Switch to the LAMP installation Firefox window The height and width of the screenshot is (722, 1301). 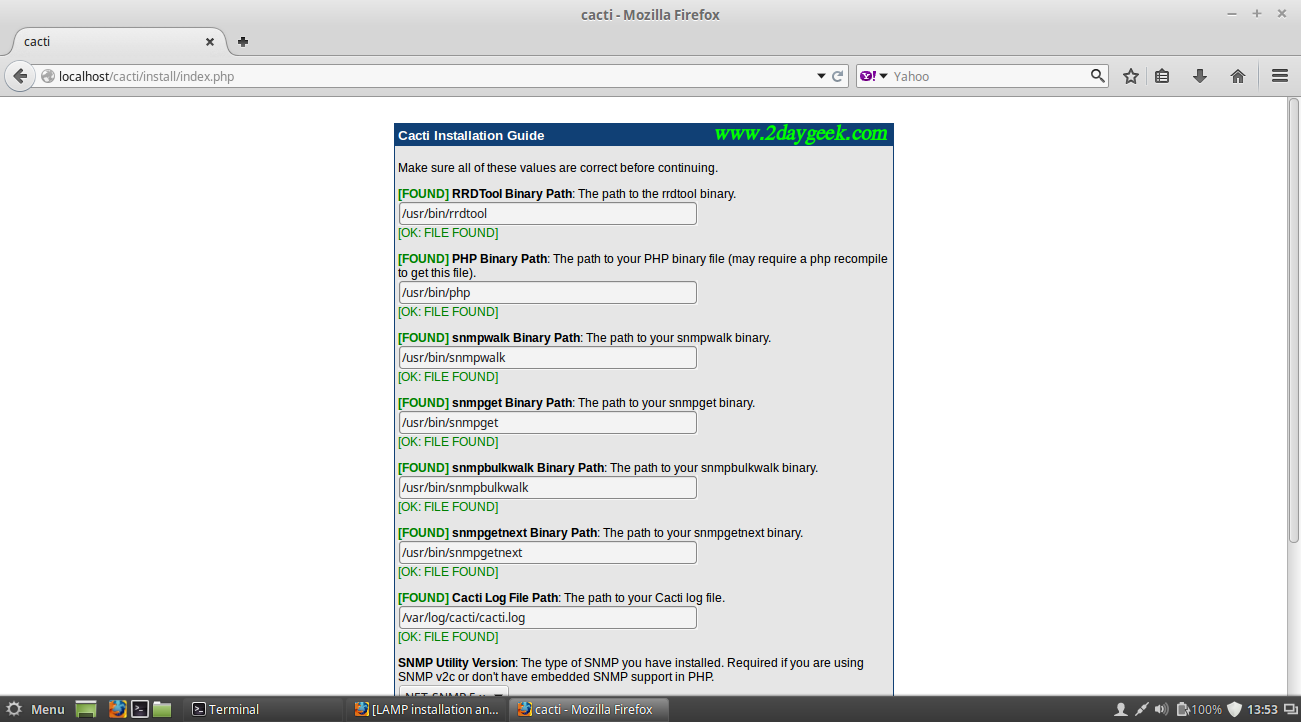(x=427, y=709)
